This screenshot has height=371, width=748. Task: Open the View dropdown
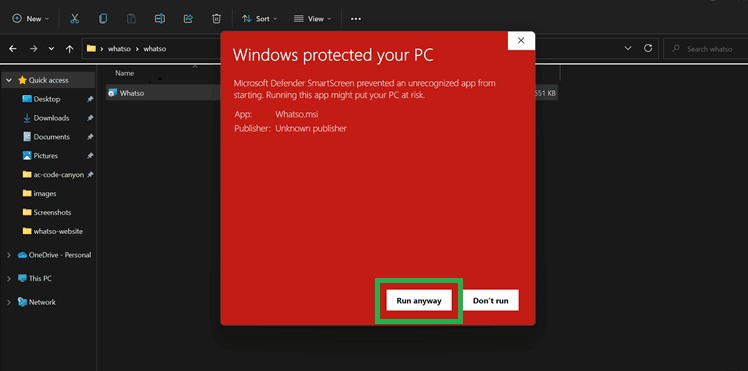pyautogui.click(x=312, y=19)
